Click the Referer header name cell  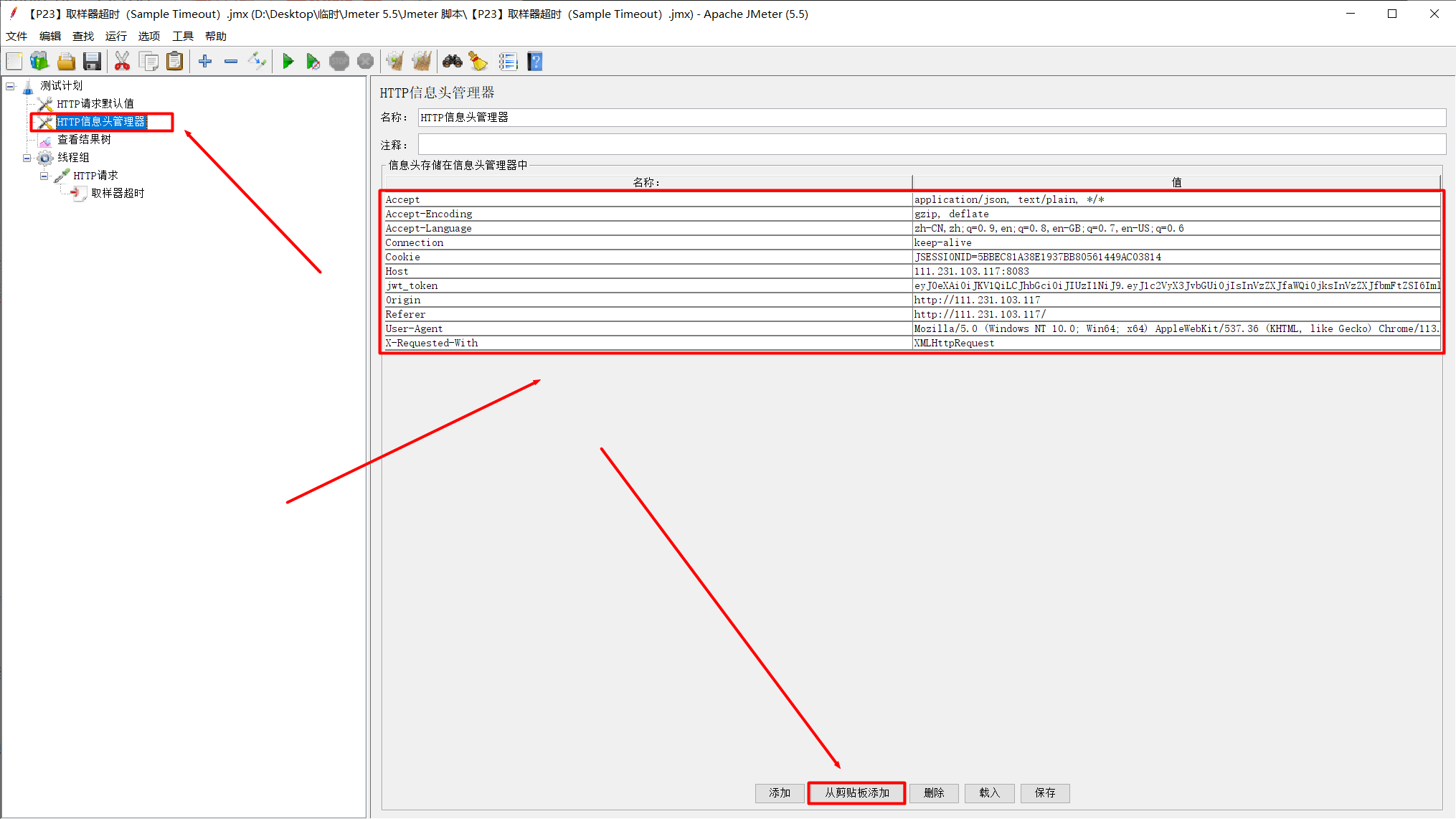[x=648, y=315]
